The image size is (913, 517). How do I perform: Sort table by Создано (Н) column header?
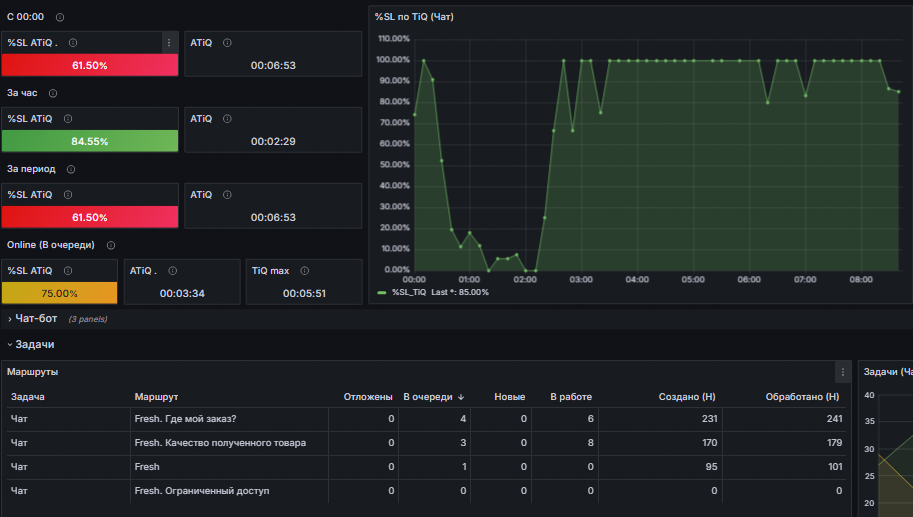686,397
